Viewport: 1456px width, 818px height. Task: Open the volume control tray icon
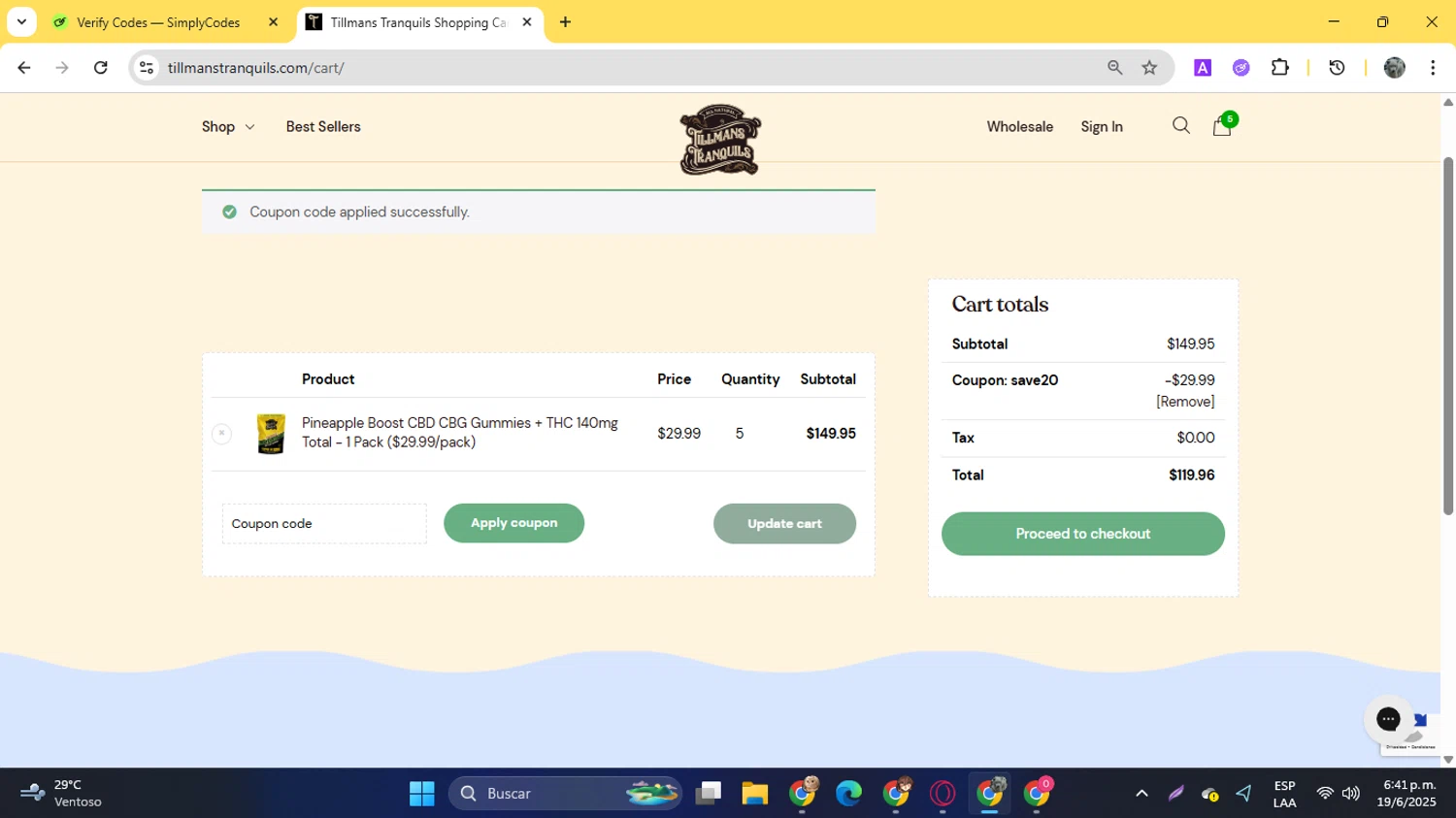pyautogui.click(x=1351, y=794)
